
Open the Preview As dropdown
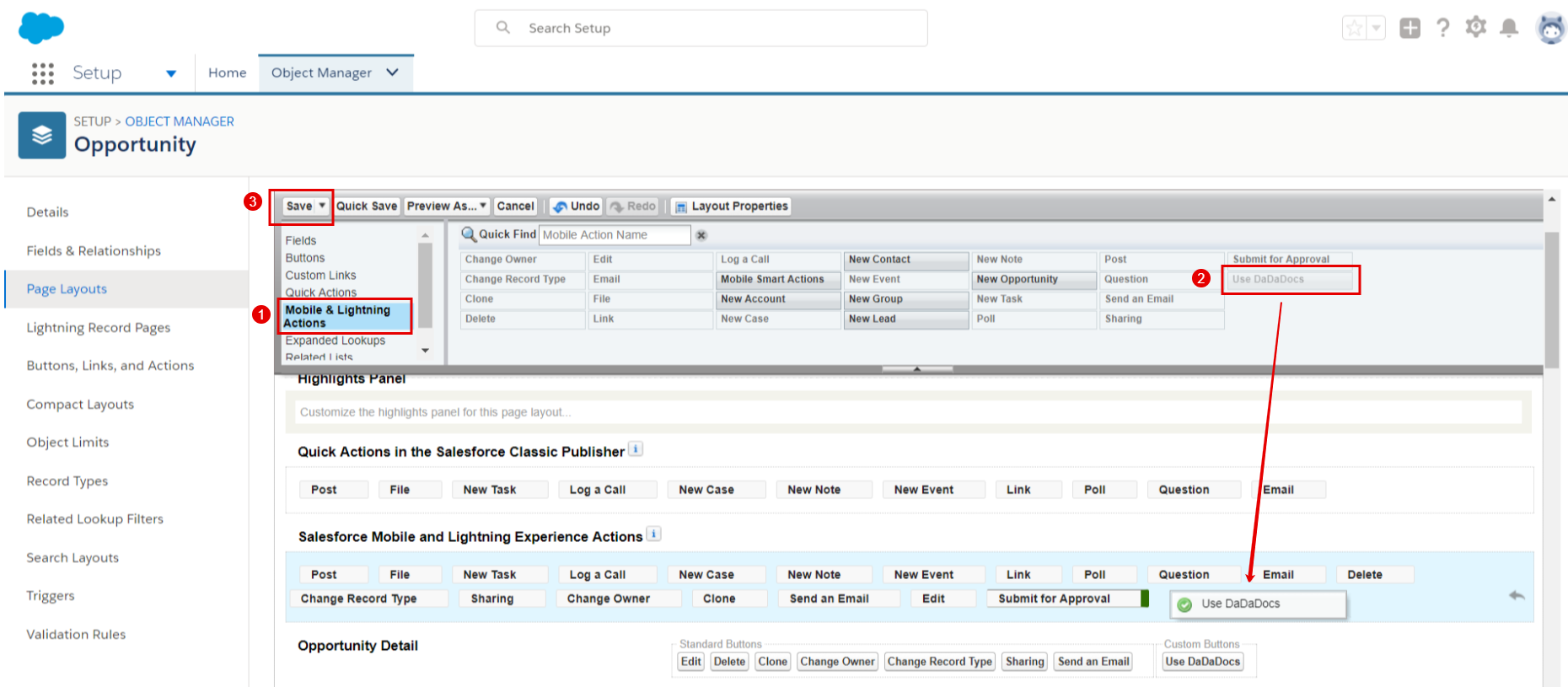(447, 206)
